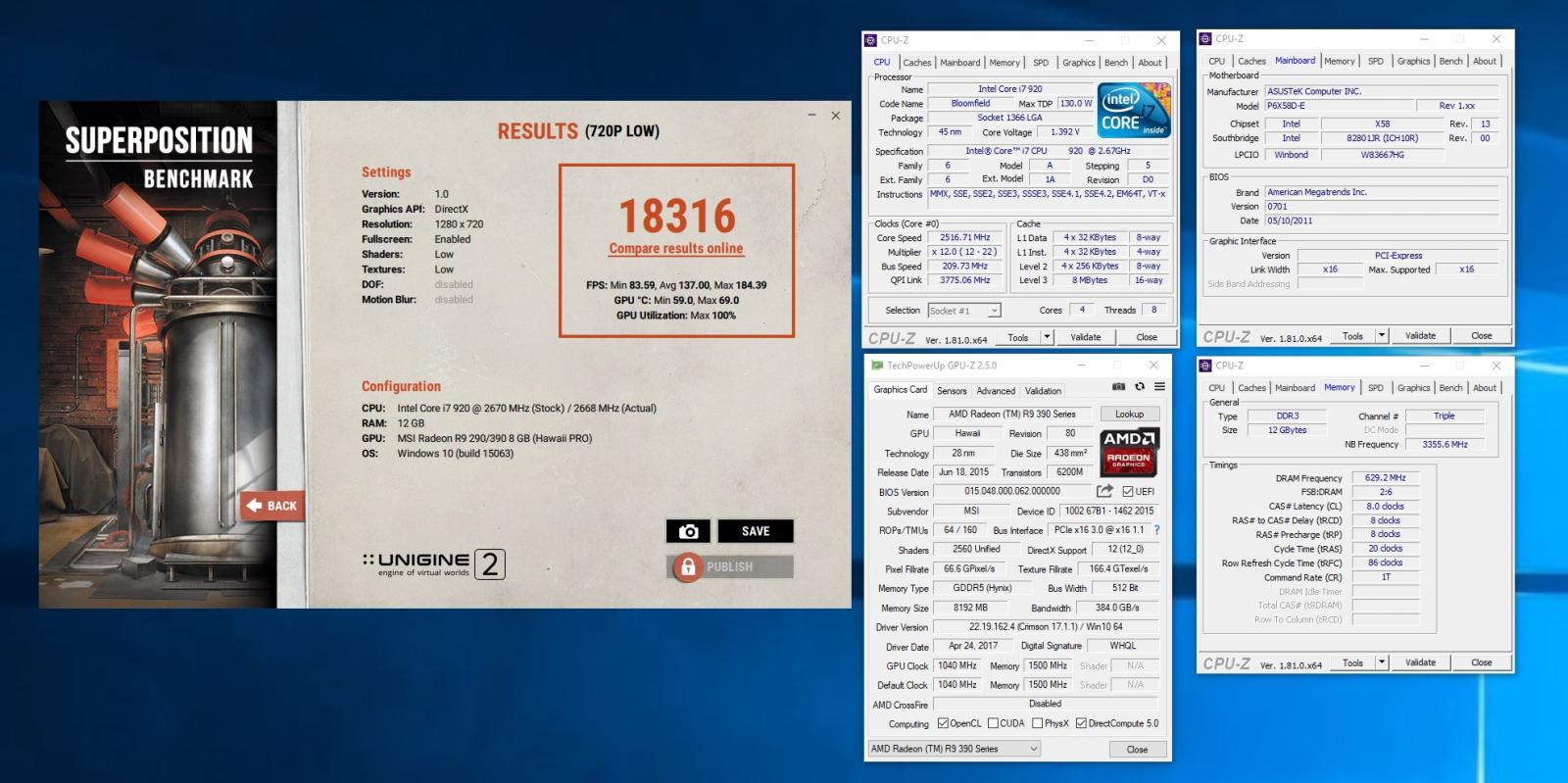Open Tools dropdown arrow in CPU-Z CPU window
This screenshot has width=1568, height=783.
tap(1047, 337)
